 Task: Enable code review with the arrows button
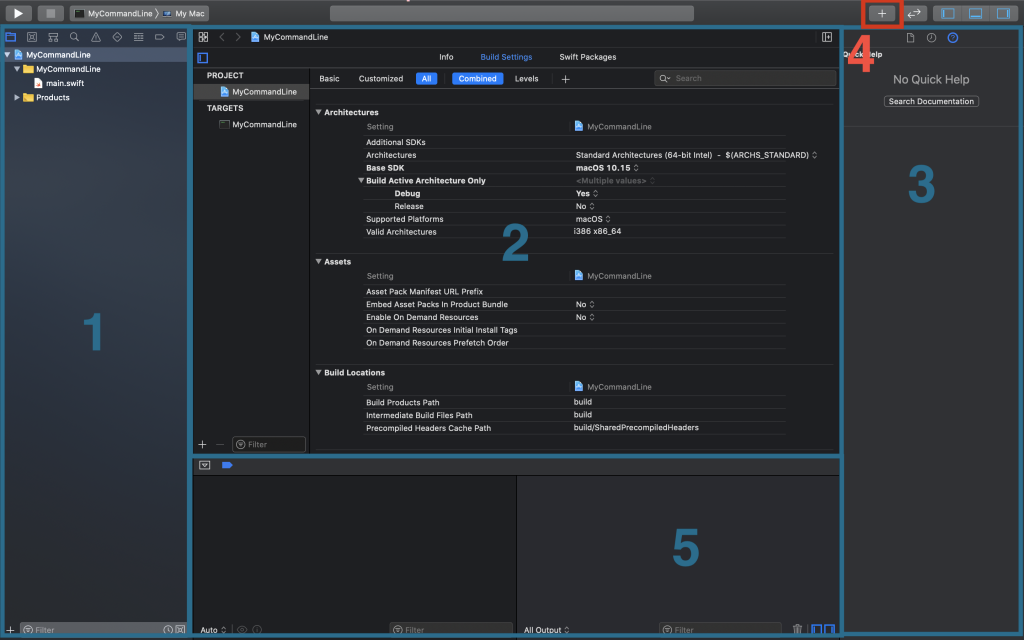914,13
